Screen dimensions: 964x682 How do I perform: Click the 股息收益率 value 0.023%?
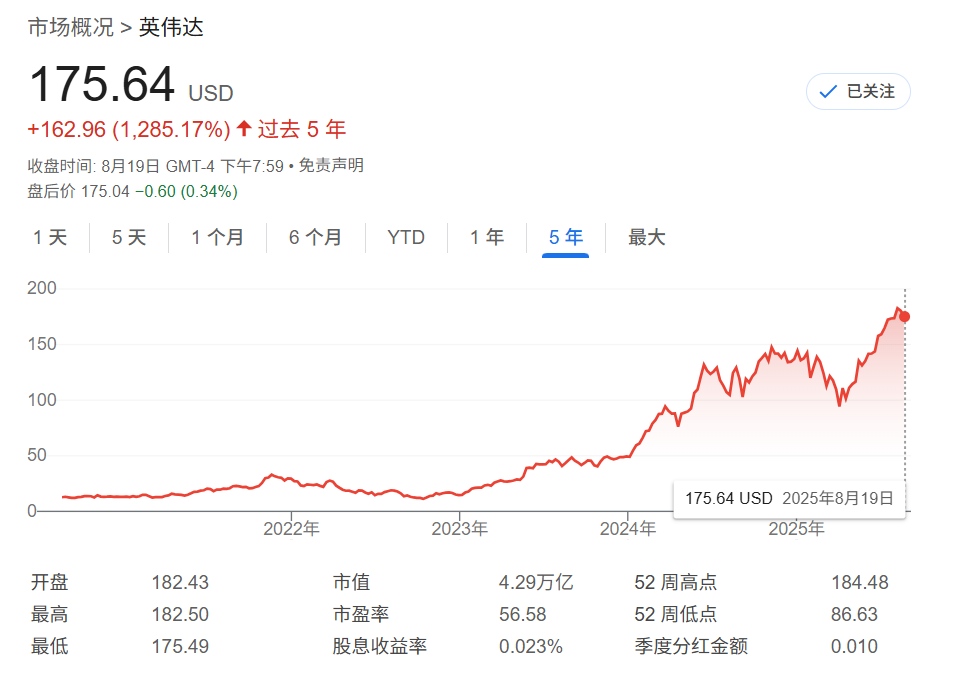tap(531, 646)
